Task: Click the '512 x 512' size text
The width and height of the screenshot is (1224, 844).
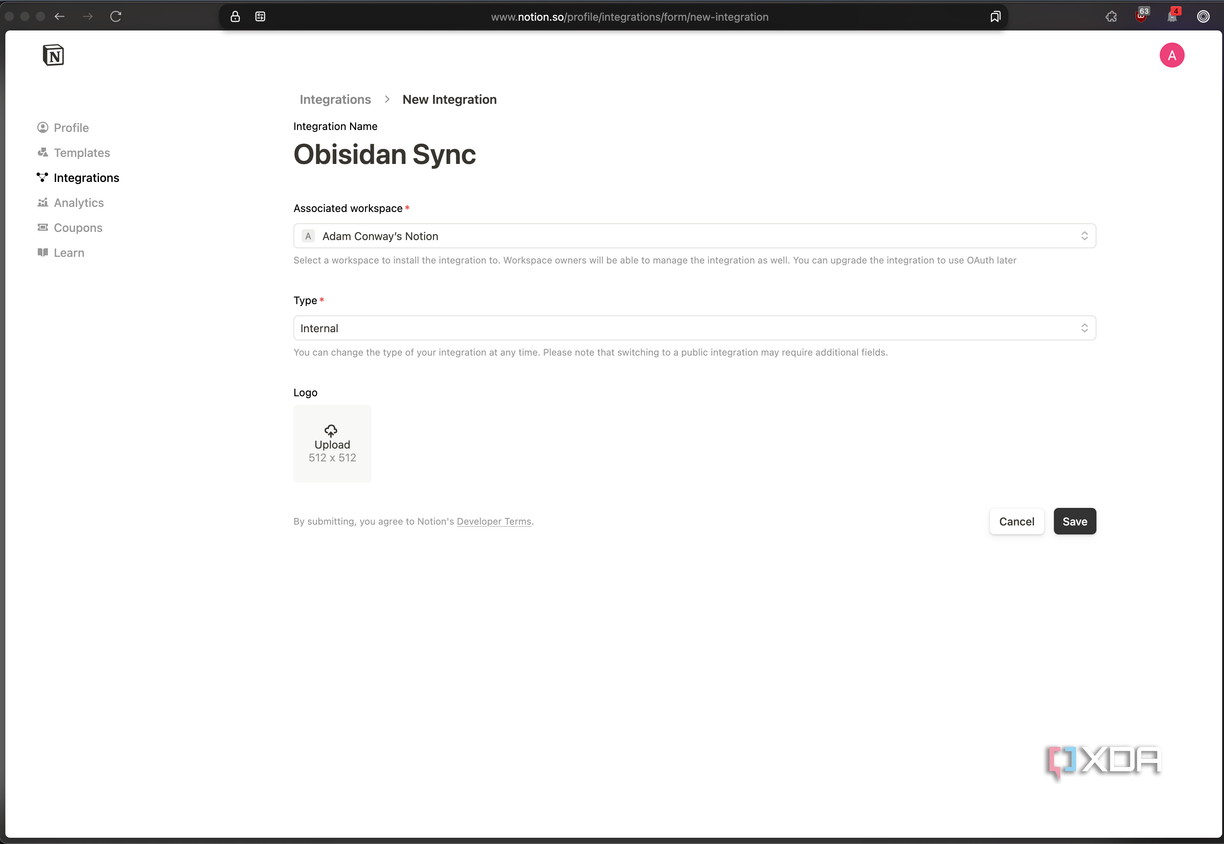Action: [x=332, y=458]
